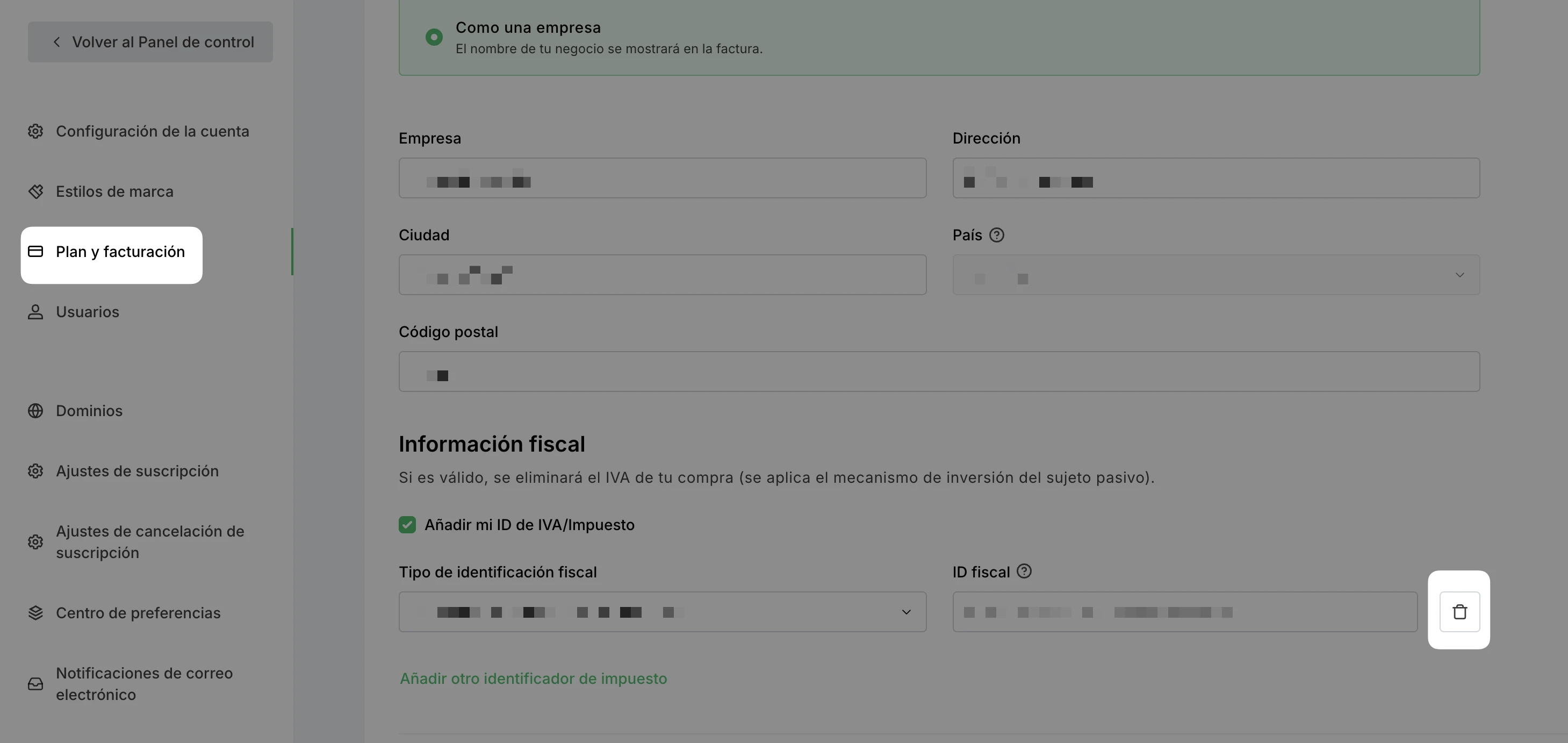Open Ajustes de suscripción
This screenshot has width=1568, height=743.
pos(137,471)
